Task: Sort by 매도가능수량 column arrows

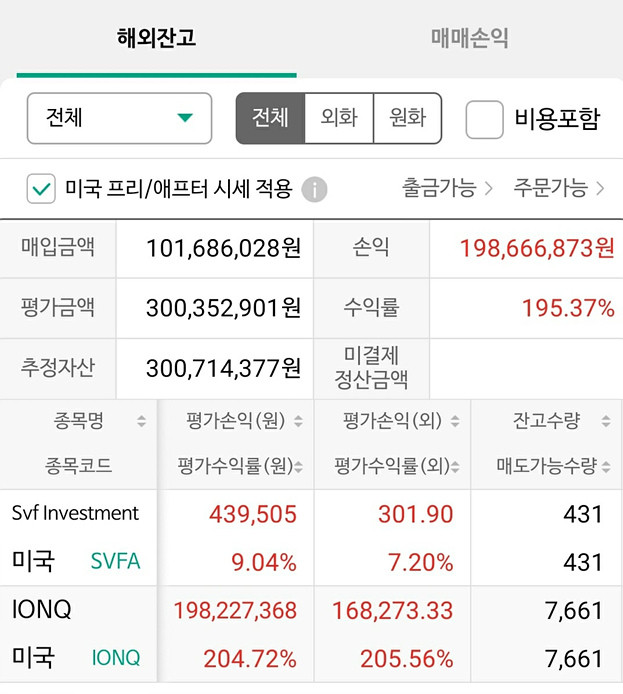Action: pos(606,466)
